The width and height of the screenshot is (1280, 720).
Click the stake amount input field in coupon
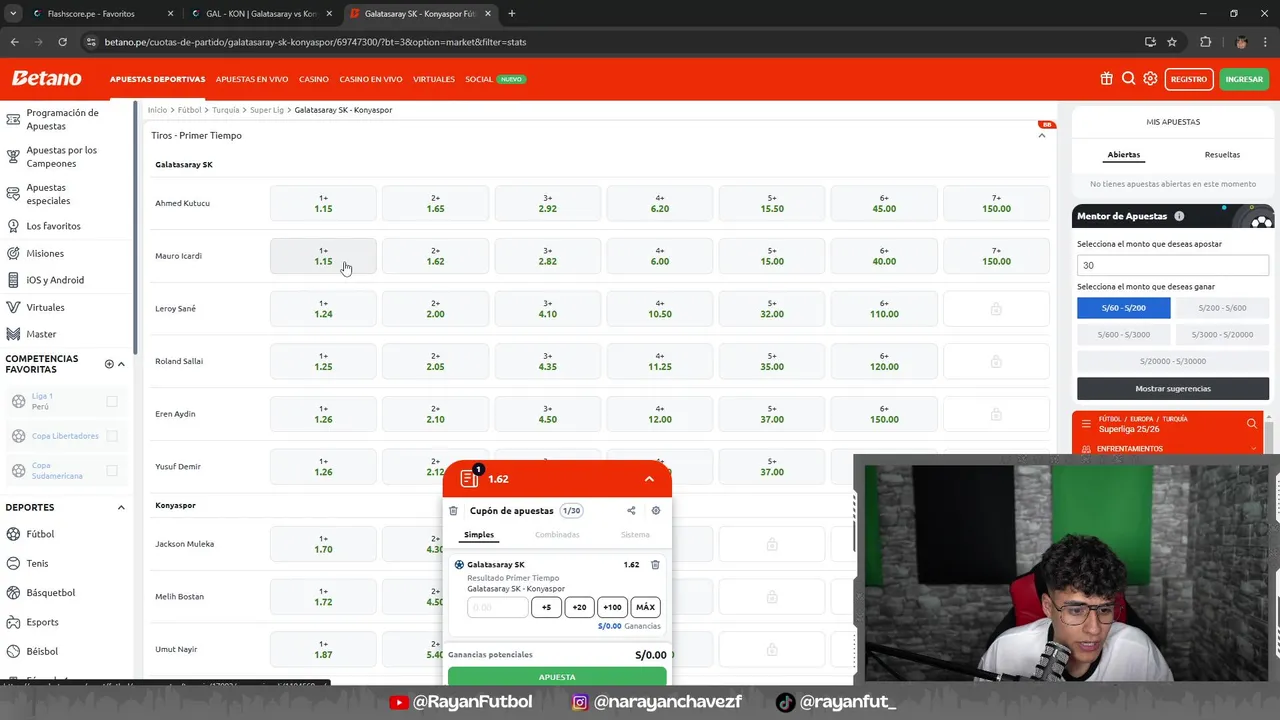pos(497,607)
